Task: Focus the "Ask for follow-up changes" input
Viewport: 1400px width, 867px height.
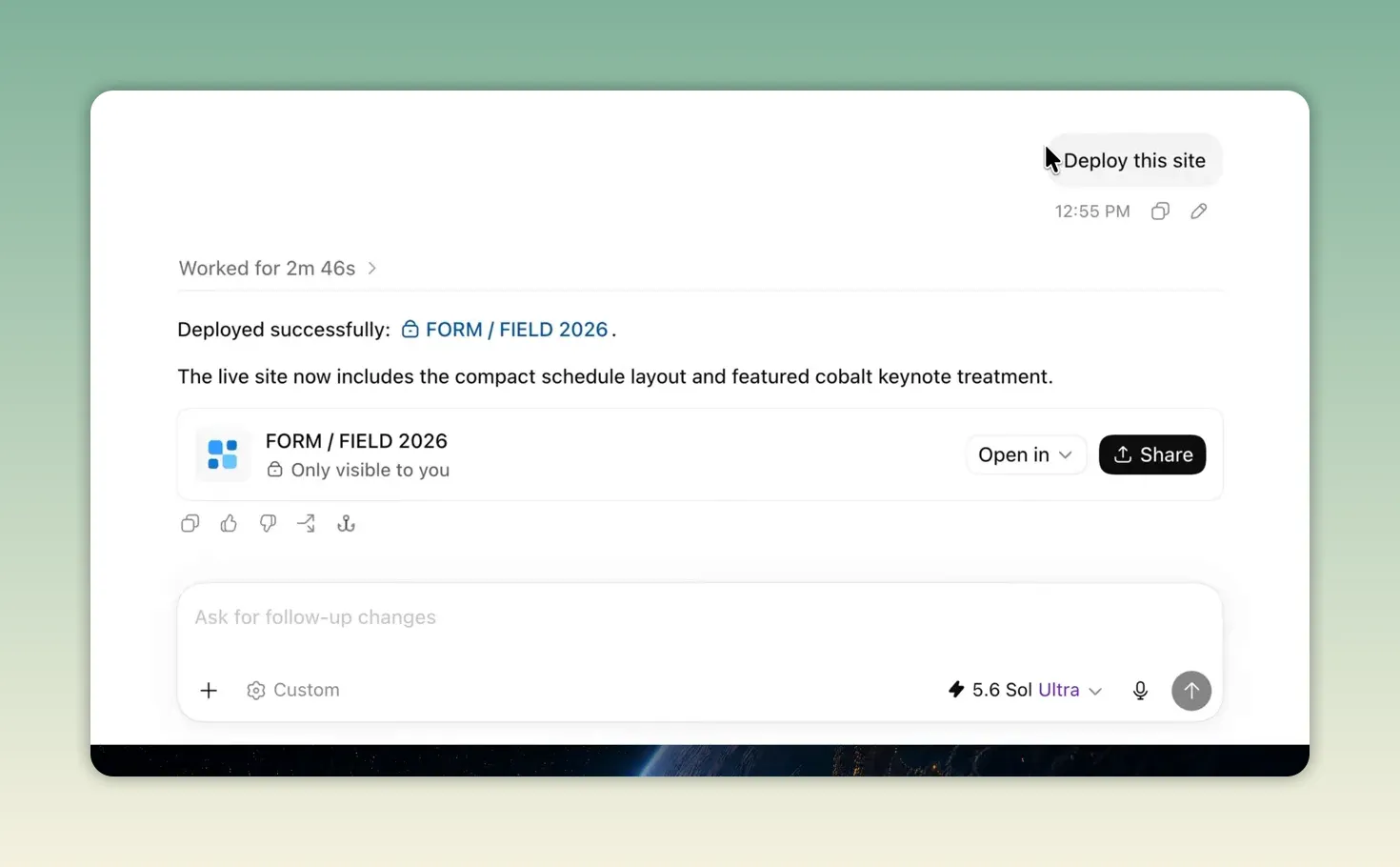Action: [x=700, y=617]
